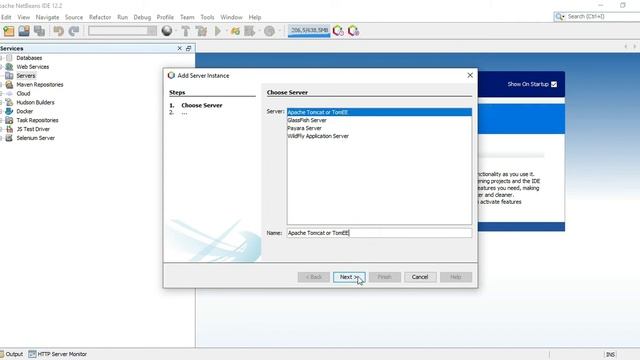Close the Add Server Instance dialog
Image resolution: width=640 pixels, height=360 pixels.
470,75
